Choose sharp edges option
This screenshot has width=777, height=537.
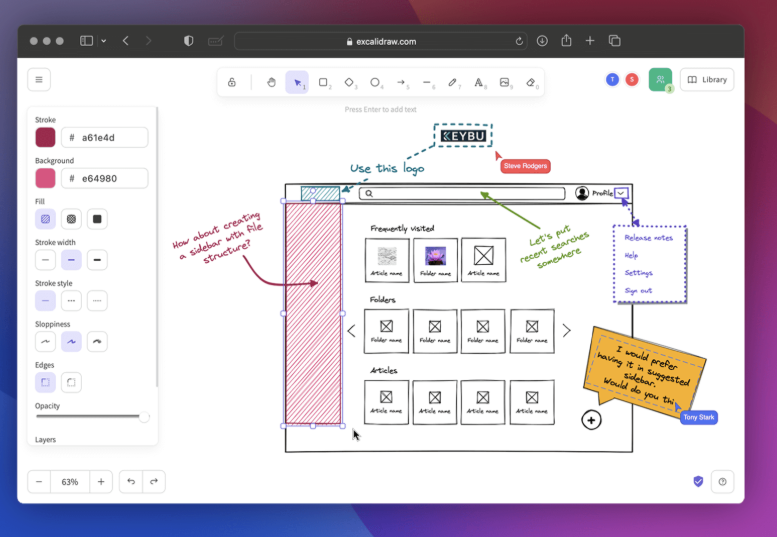pos(45,382)
